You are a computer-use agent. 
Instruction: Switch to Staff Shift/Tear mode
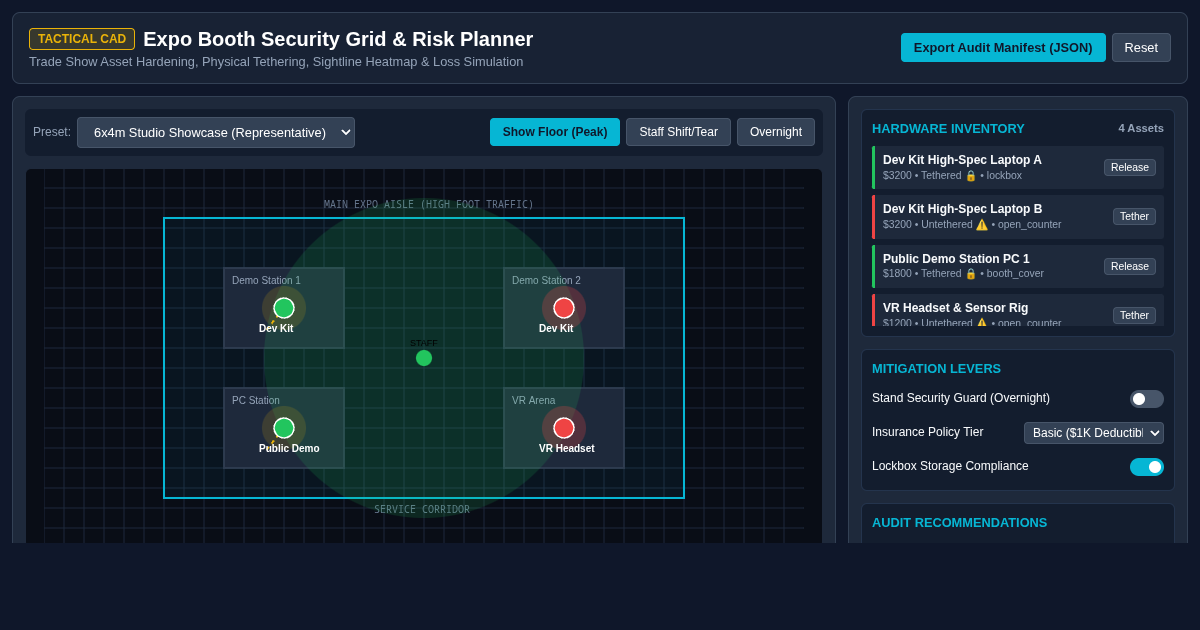[678, 132]
